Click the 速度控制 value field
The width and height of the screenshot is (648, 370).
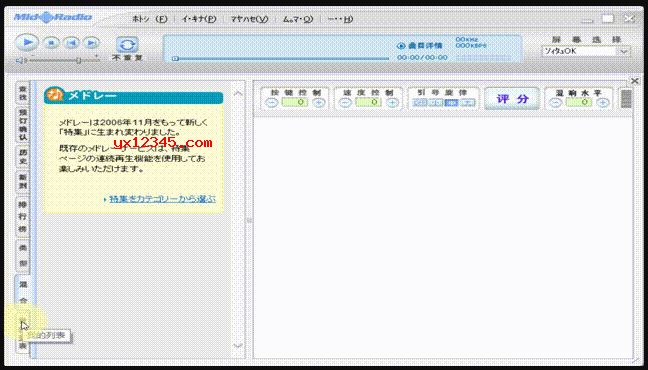[x=368, y=102]
